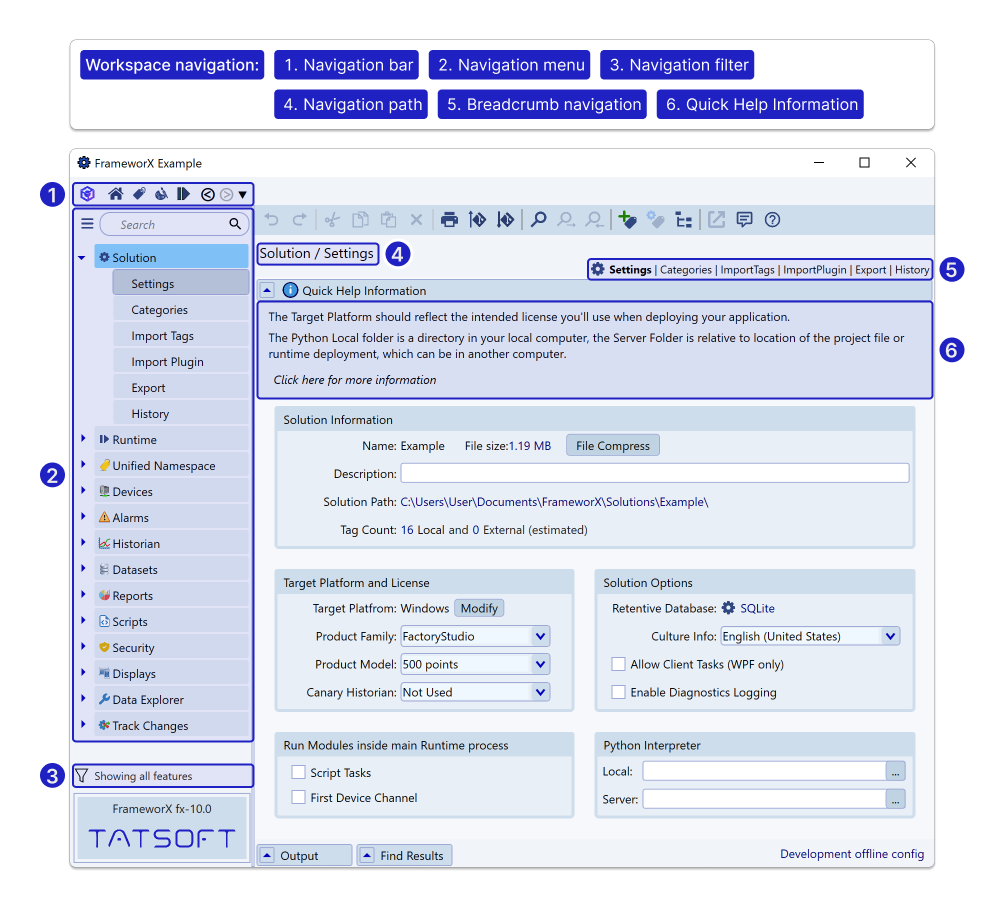The image size is (1005, 907).
Task: Open the Canary Historian dropdown
Action: click(x=540, y=692)
